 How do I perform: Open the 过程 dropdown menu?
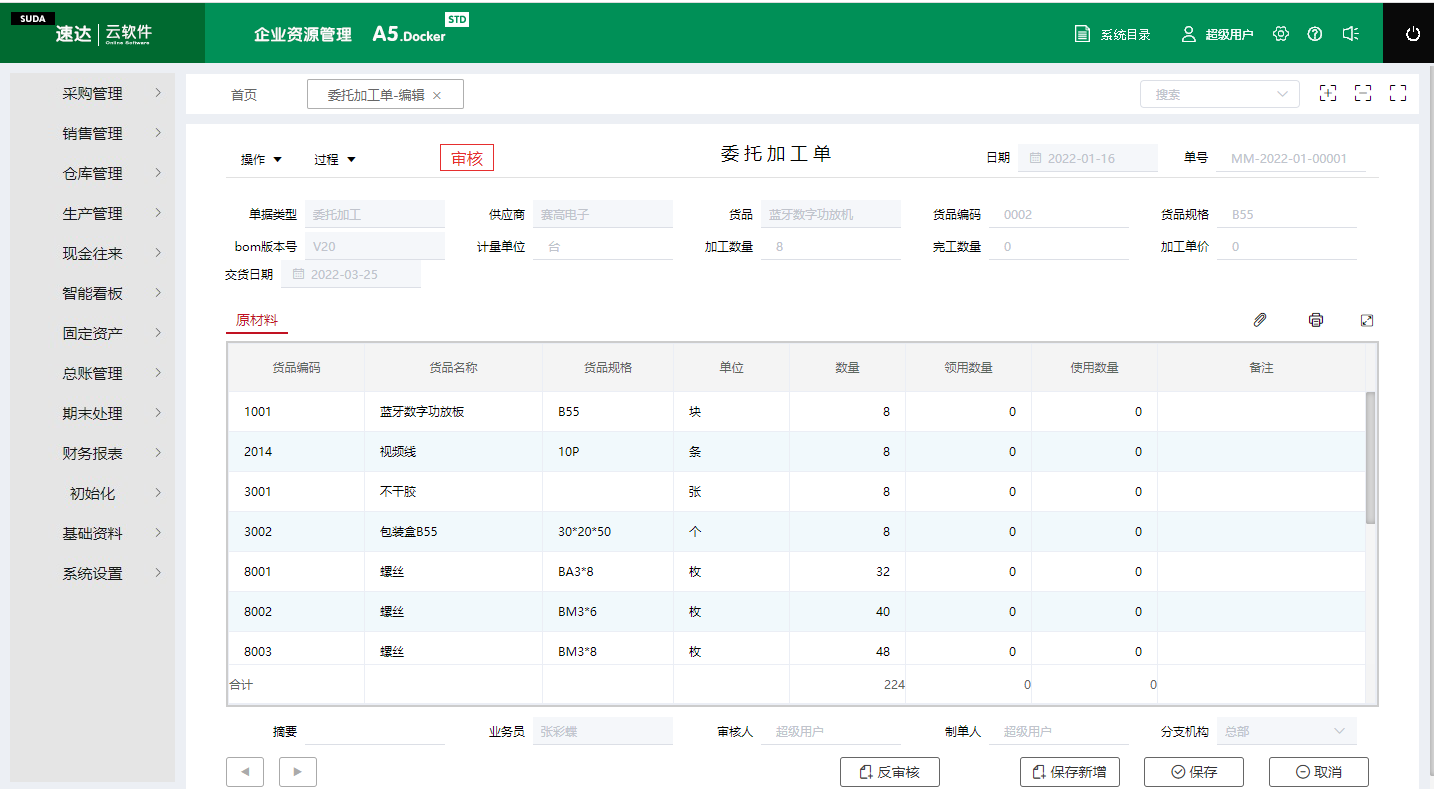335,159
